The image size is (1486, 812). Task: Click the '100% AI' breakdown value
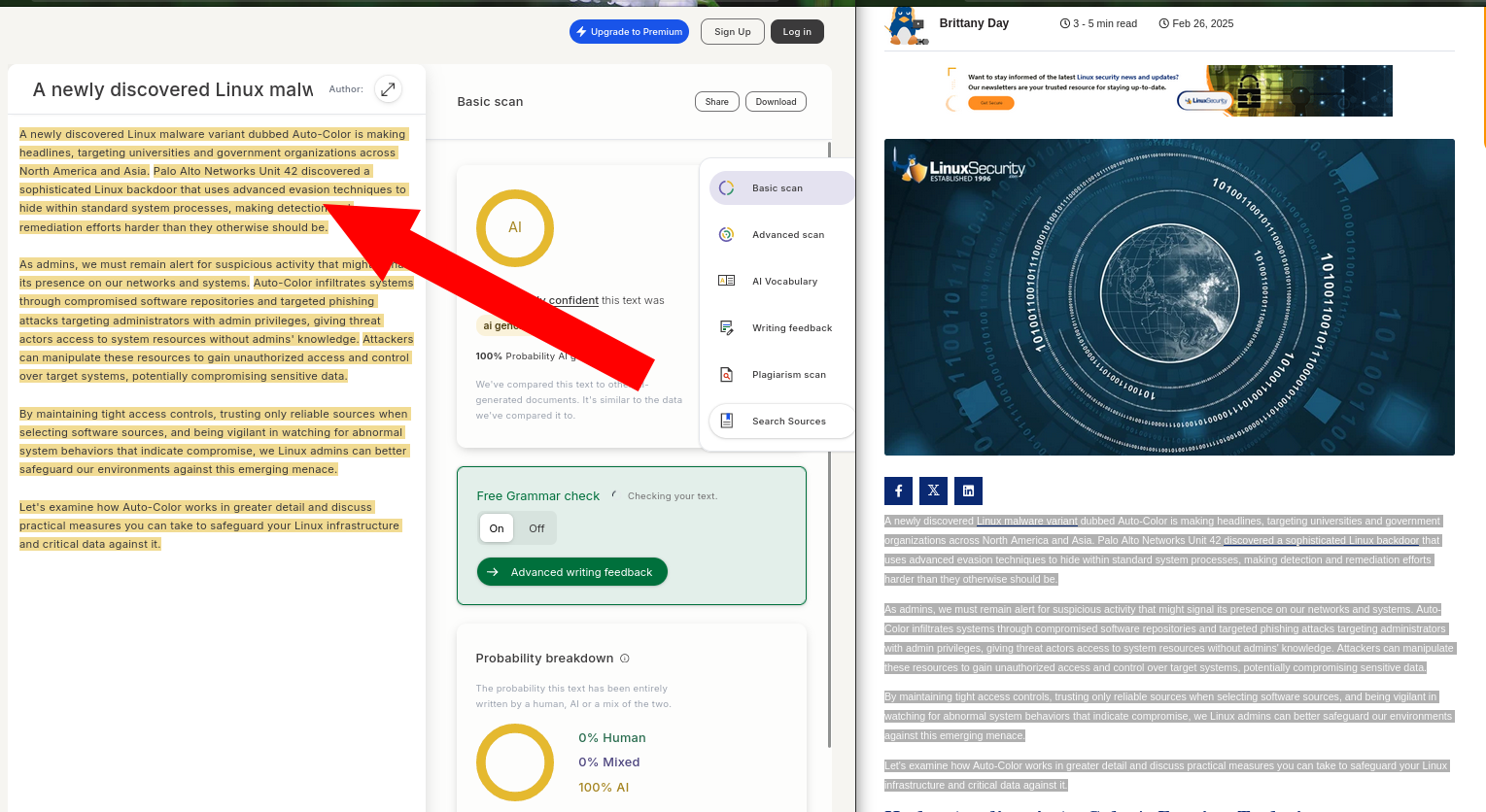tap(604, 788)
